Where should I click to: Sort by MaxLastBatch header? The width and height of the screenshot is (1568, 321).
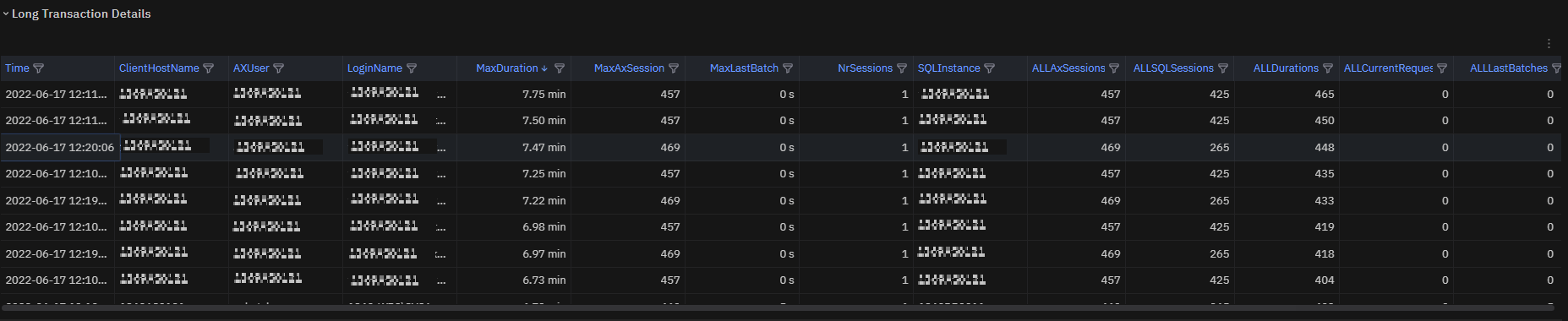coord(744,68)
